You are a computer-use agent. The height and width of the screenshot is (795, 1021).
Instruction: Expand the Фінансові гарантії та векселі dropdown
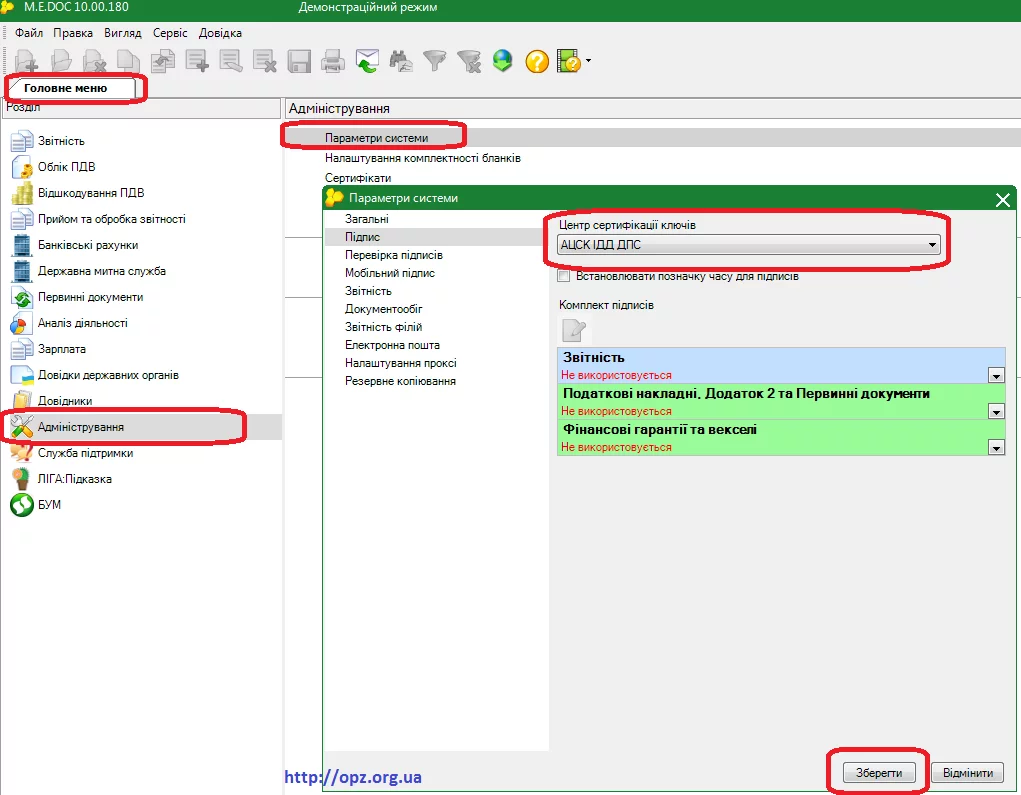coord(995,447)
